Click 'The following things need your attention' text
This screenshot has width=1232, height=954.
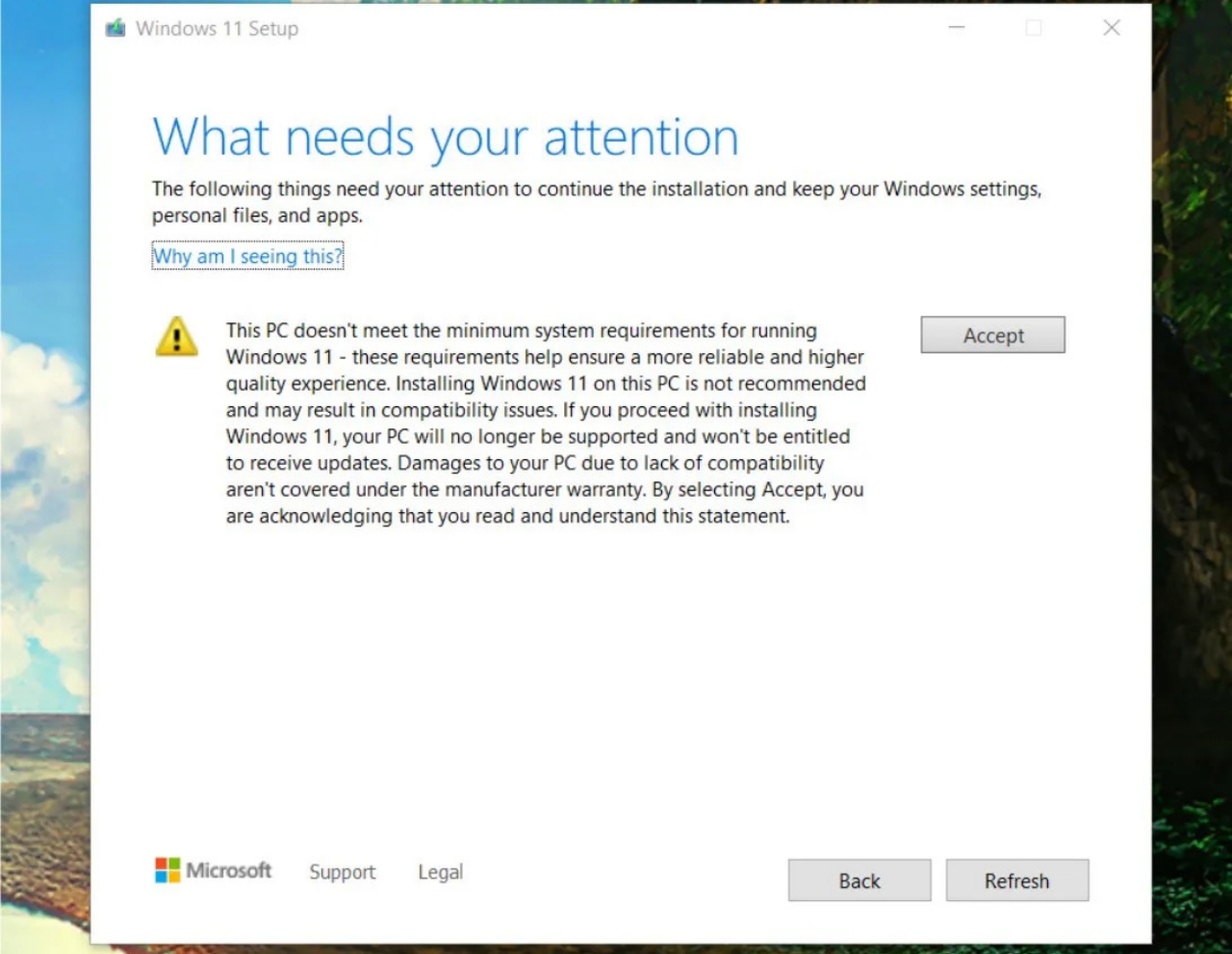point(597,202)
